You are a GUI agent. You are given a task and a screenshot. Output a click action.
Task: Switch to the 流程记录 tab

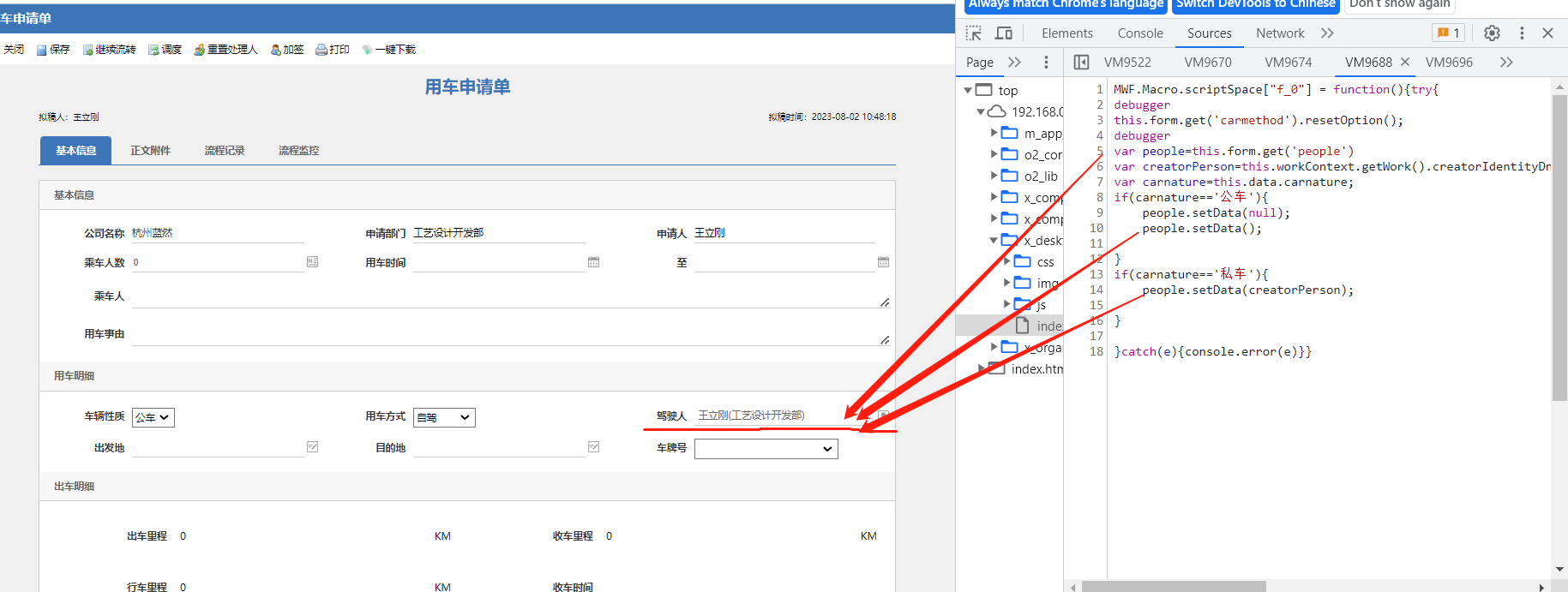225,150
